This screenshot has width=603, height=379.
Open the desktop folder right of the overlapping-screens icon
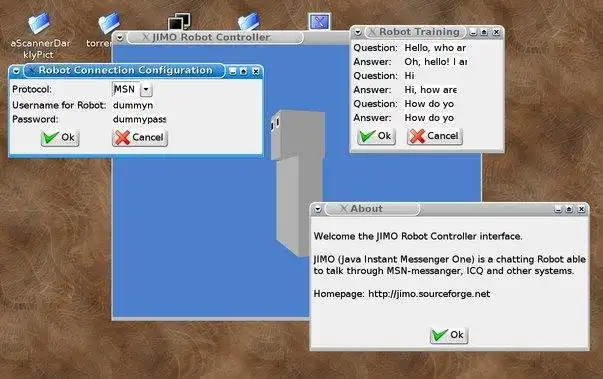tap(248, 22)
